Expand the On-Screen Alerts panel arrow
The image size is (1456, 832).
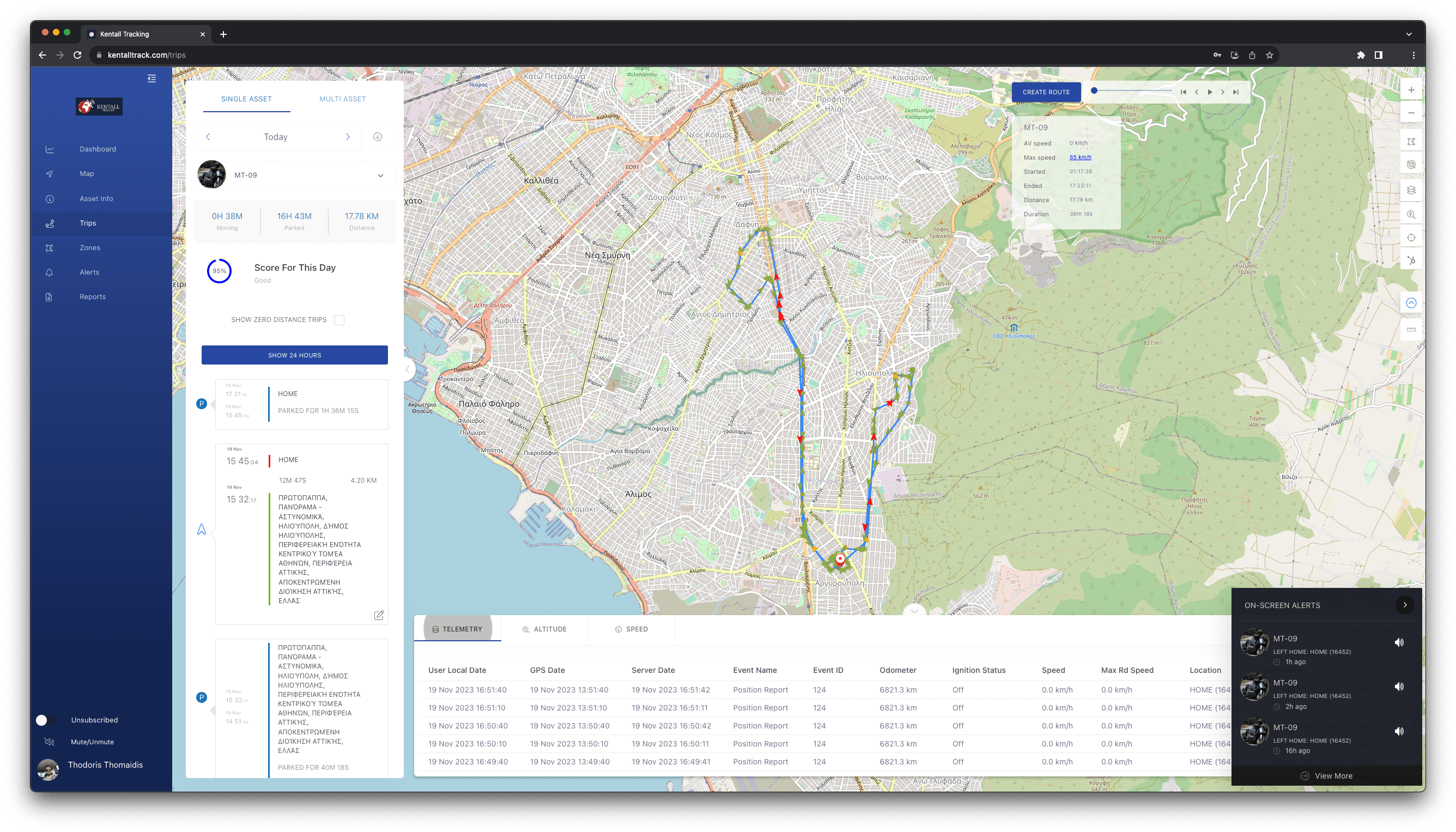pos(1405,605)
